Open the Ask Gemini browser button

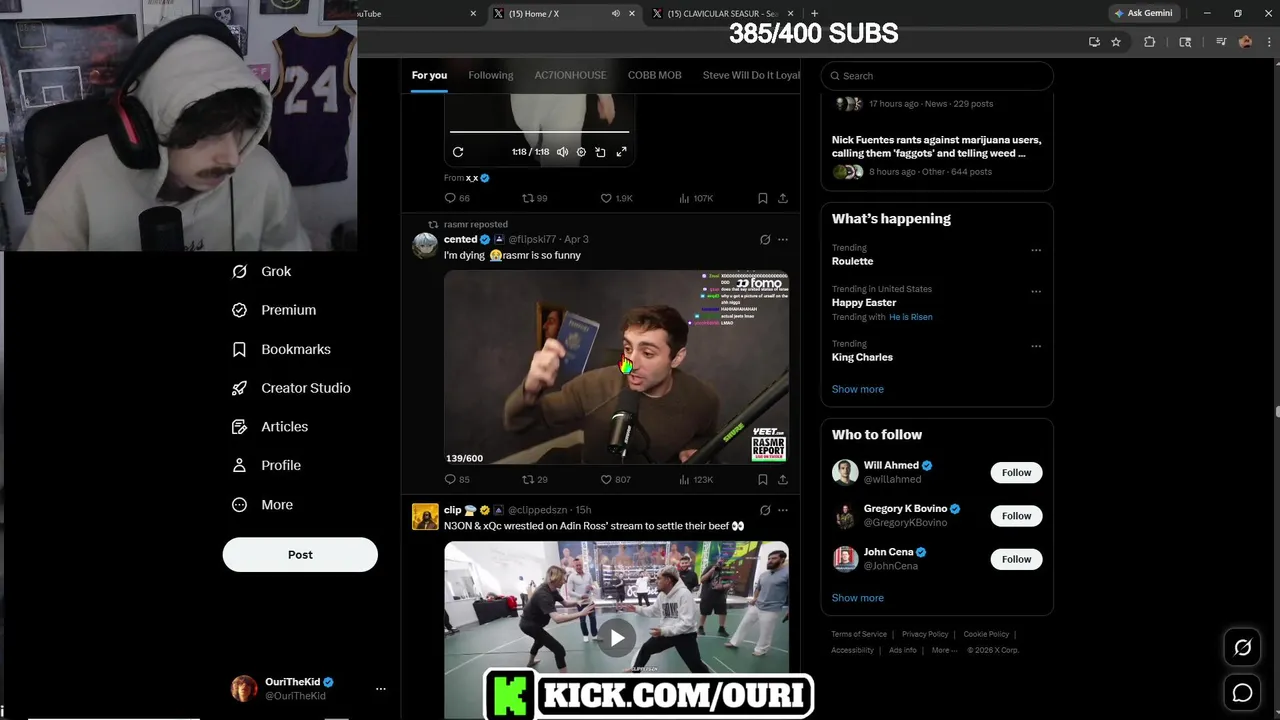(x=1143, y=13)
